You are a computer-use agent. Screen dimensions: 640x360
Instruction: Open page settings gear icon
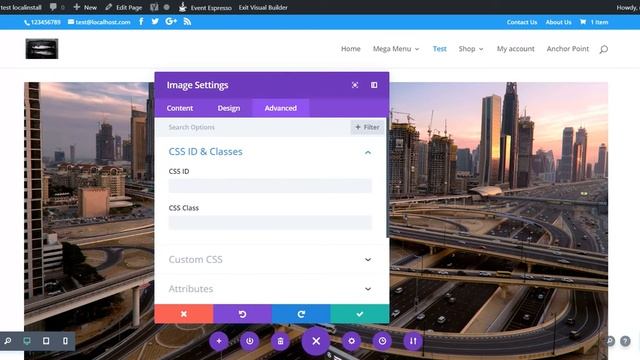pos(351,341)
